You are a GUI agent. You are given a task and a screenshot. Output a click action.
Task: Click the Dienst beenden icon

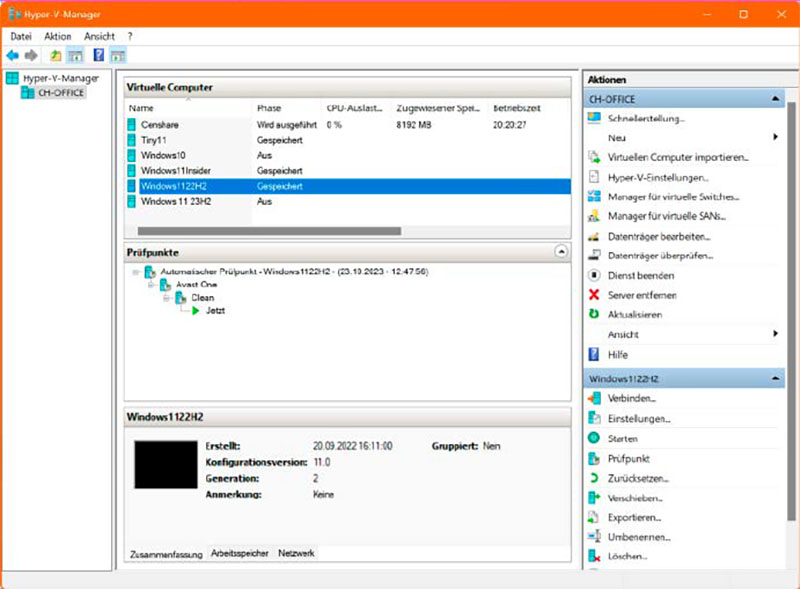pos(594,275)
